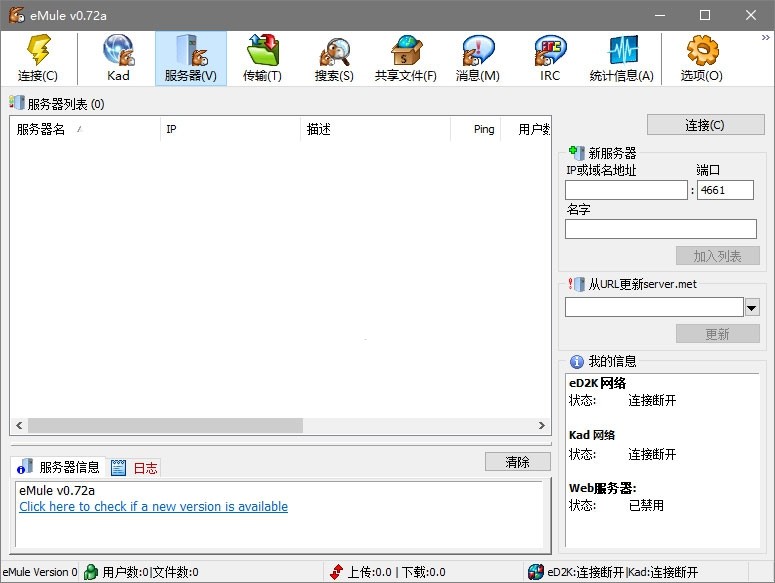Open Options (选项) gear icon
The image size is (775, 583).
tap(702, 58)
